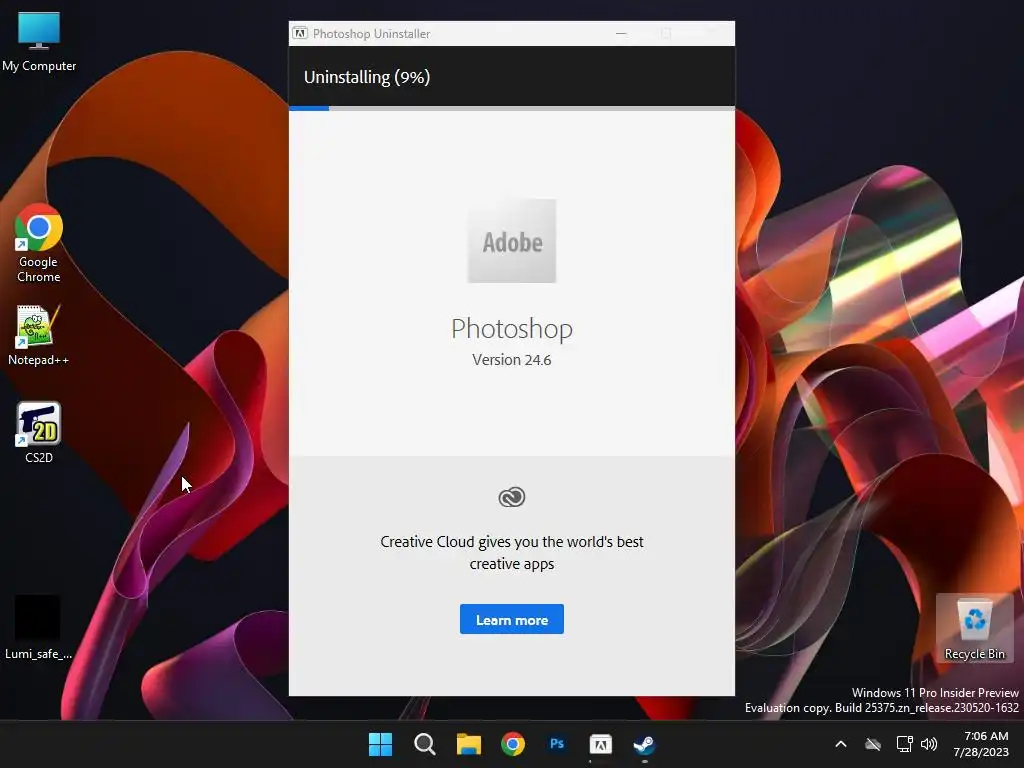Click the Creative Cloud gives you text
Viewport: 1024px width, 768px height.
[x=512, y=552]
